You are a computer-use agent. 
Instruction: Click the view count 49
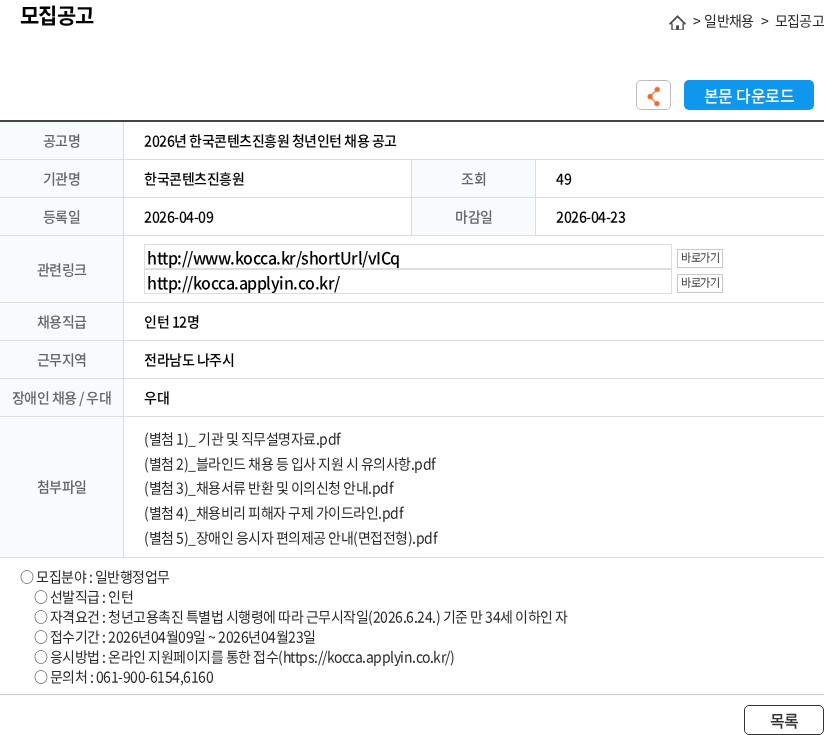coord(563,180)
